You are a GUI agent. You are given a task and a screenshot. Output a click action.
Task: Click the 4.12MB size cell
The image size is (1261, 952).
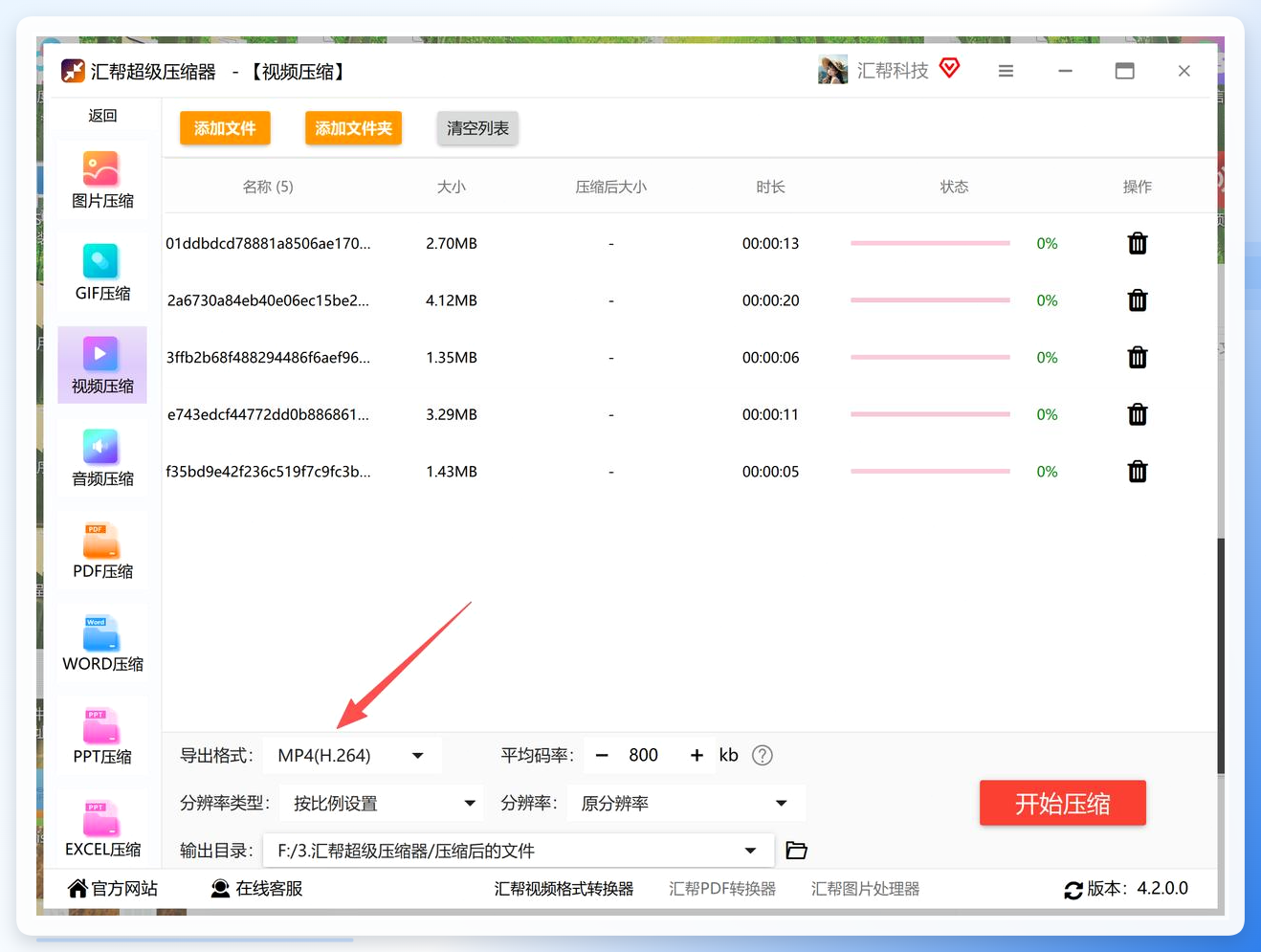[x=452, y=300]
